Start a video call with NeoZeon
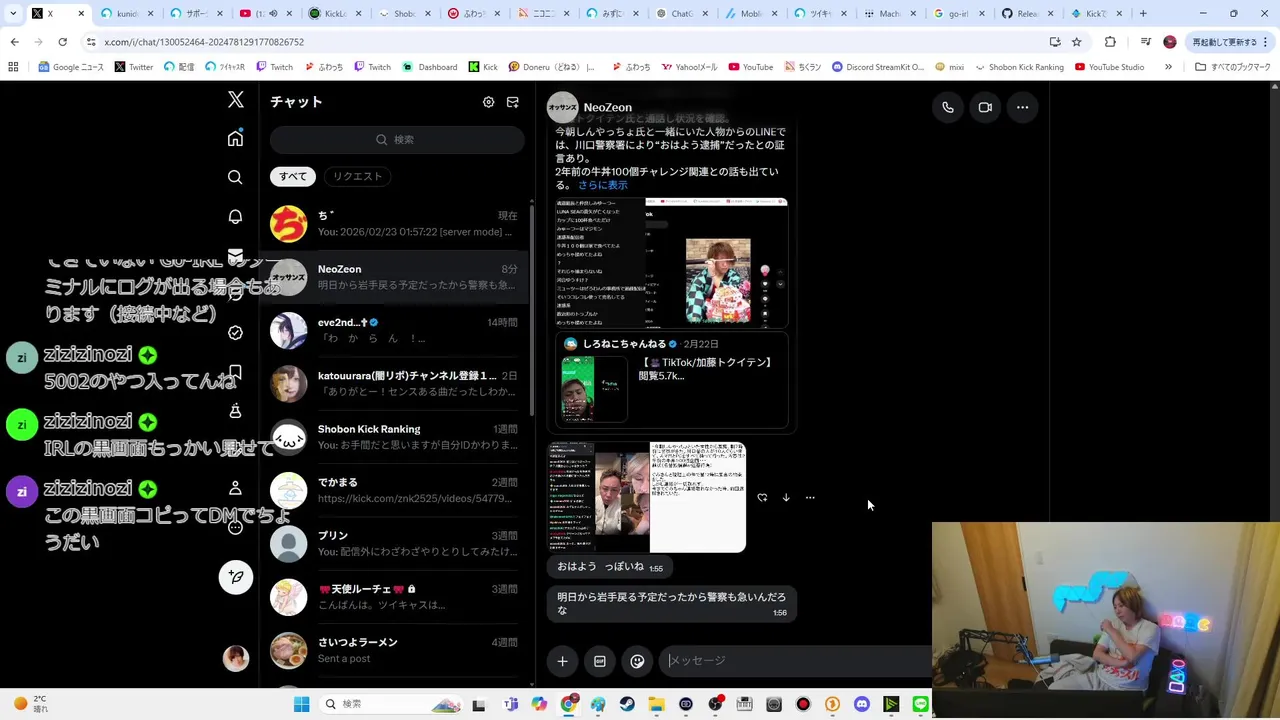The image size is (1280, 720). coord(985,107)
